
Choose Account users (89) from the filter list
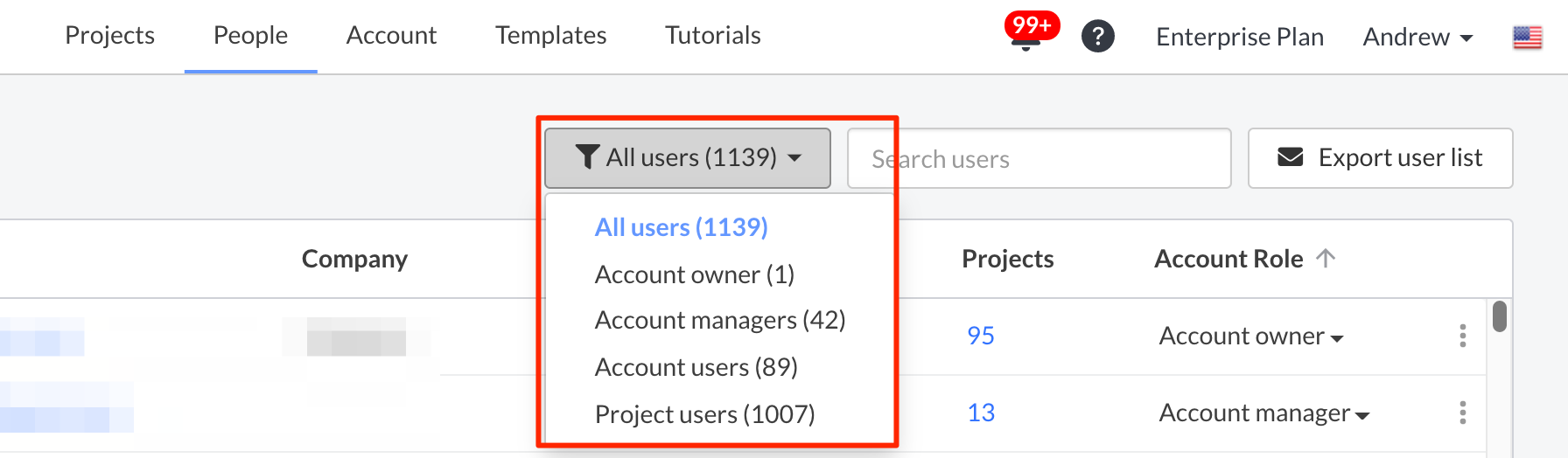click(696, 367)
